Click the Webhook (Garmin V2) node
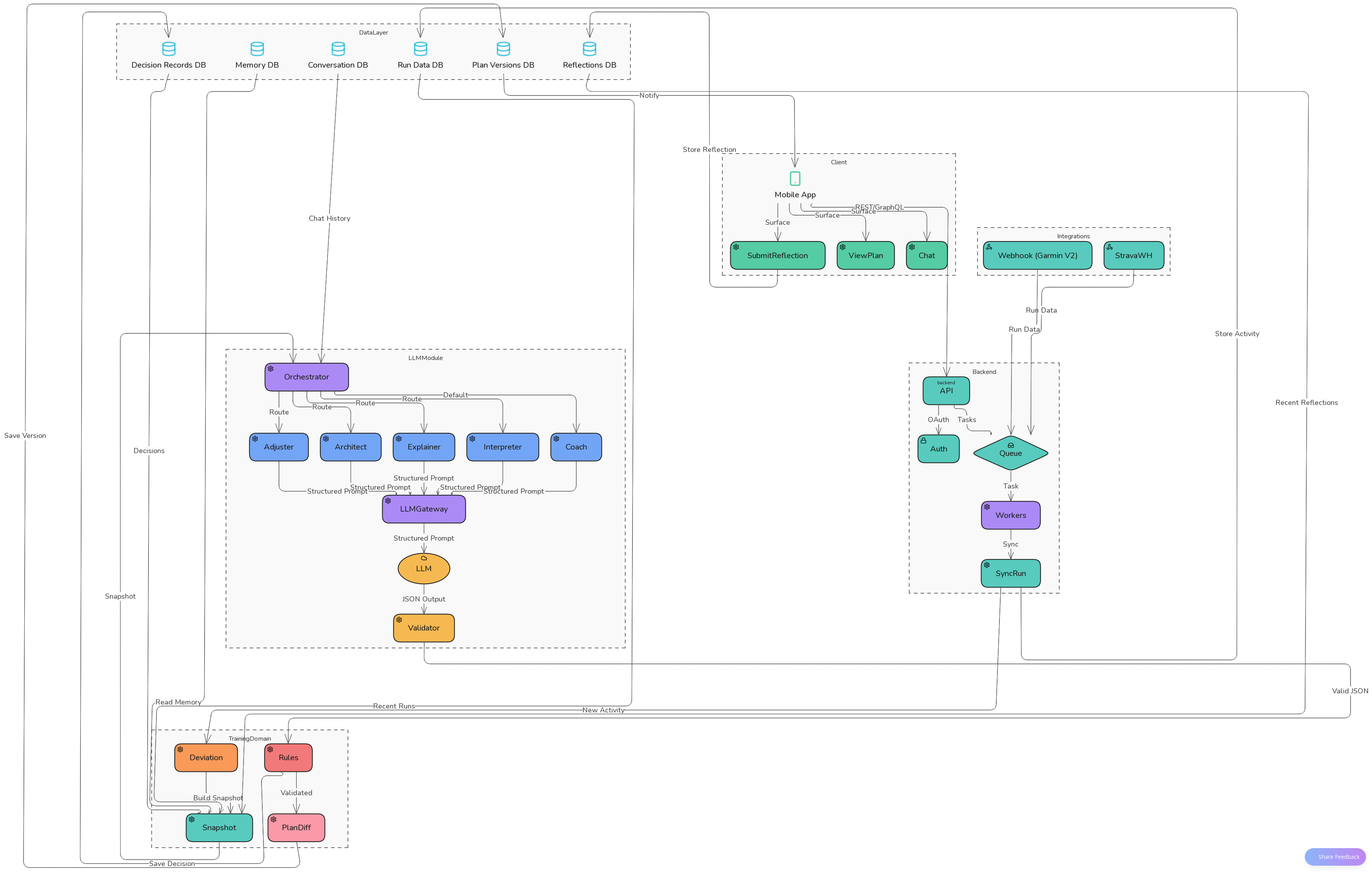1372x872 pixels. pyautogui.click(x=1038, y=256)
